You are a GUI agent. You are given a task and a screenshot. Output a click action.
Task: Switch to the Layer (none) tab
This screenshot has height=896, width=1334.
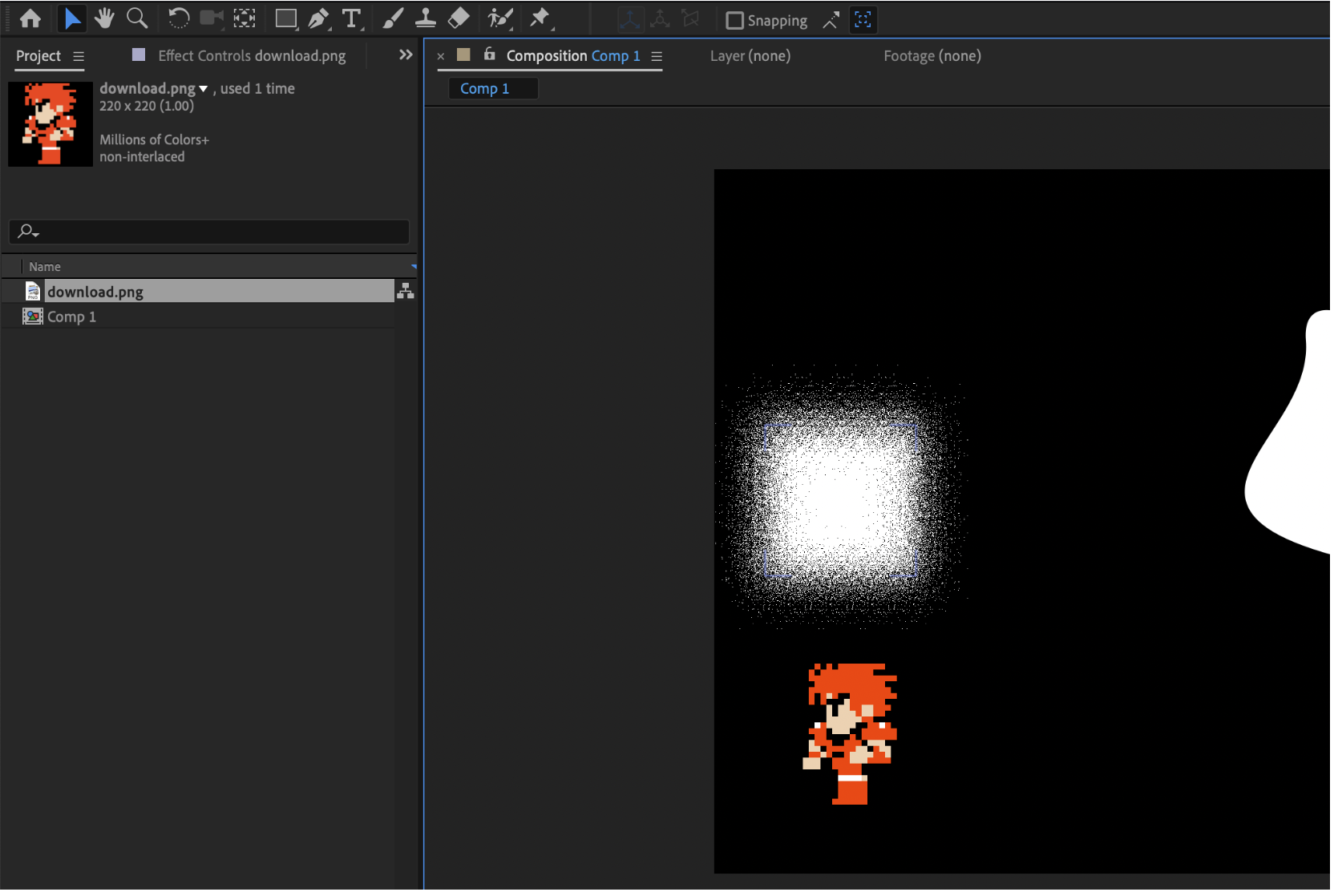coord(750,56)
